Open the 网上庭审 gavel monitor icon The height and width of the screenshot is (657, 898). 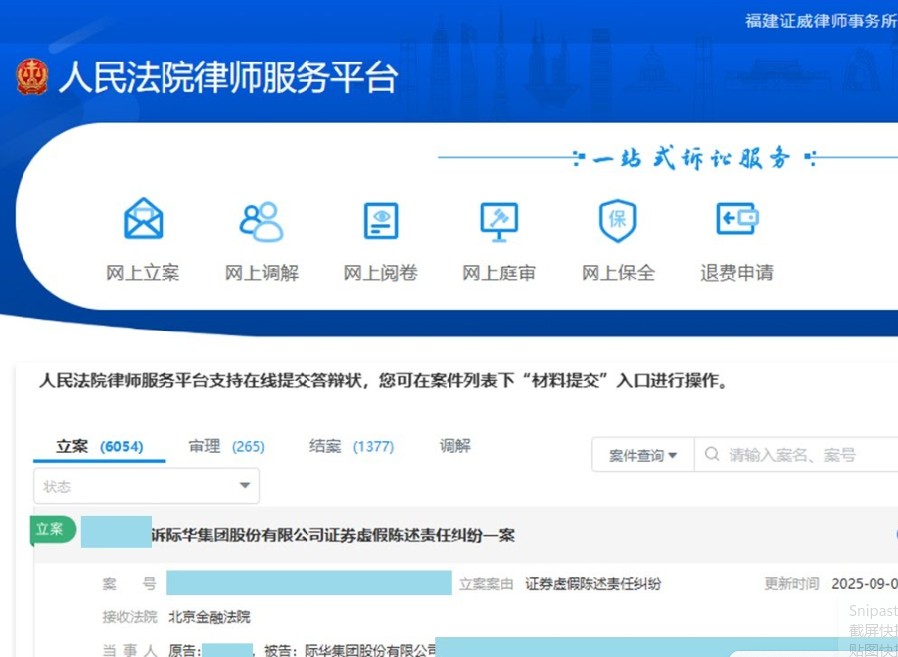499,222
